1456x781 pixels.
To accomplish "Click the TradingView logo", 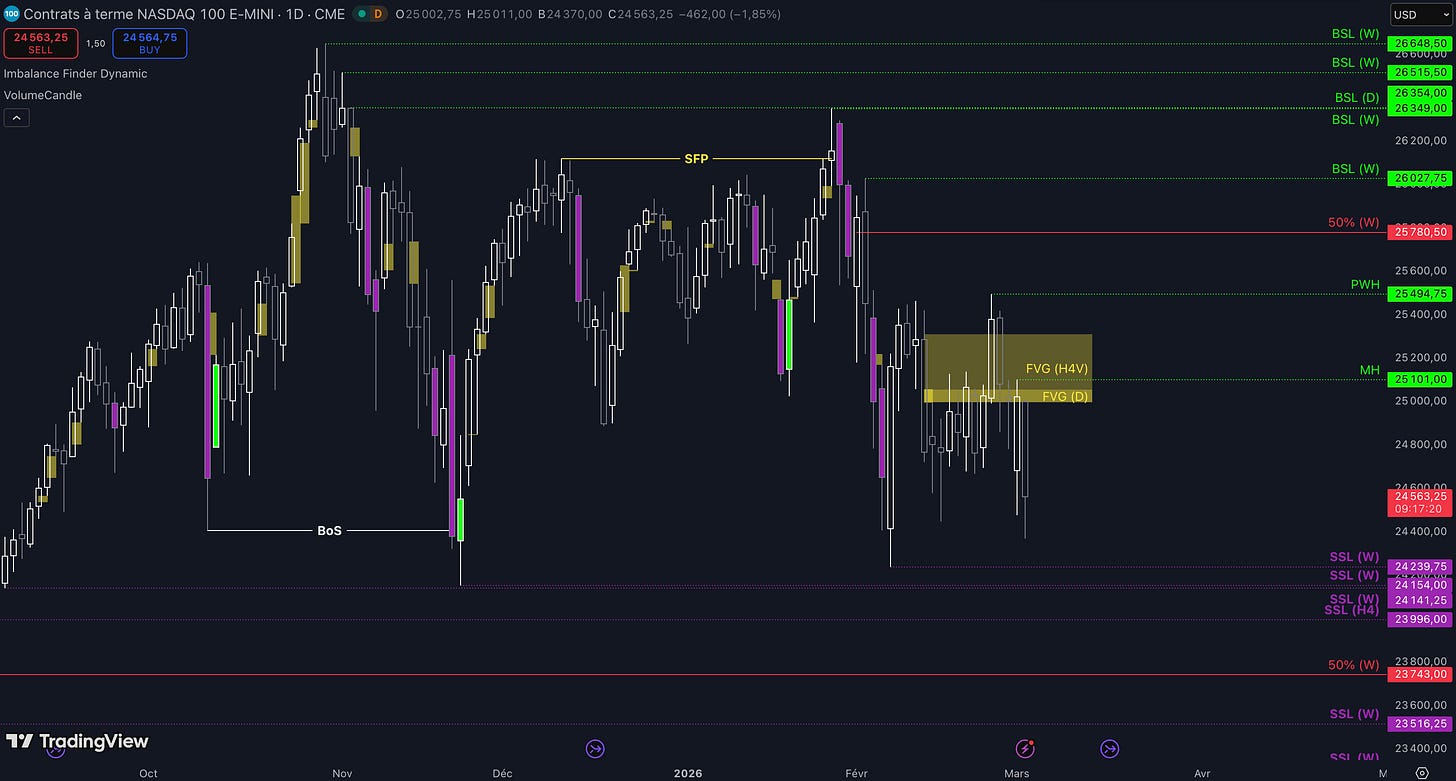I will point(77,741).
